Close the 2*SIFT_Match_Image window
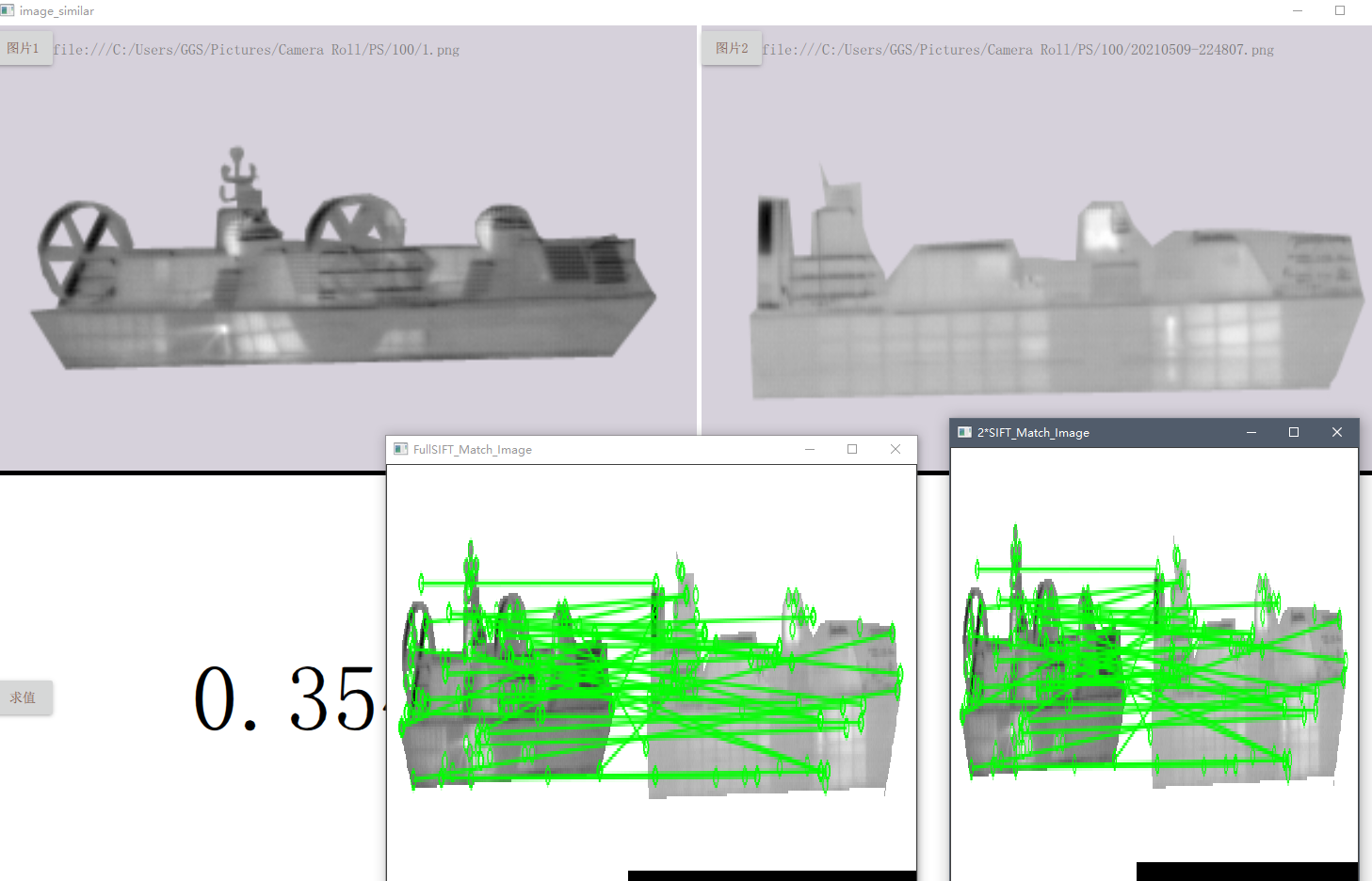The height and width of the screenshot is (881, 1372). click(1336, 432)
